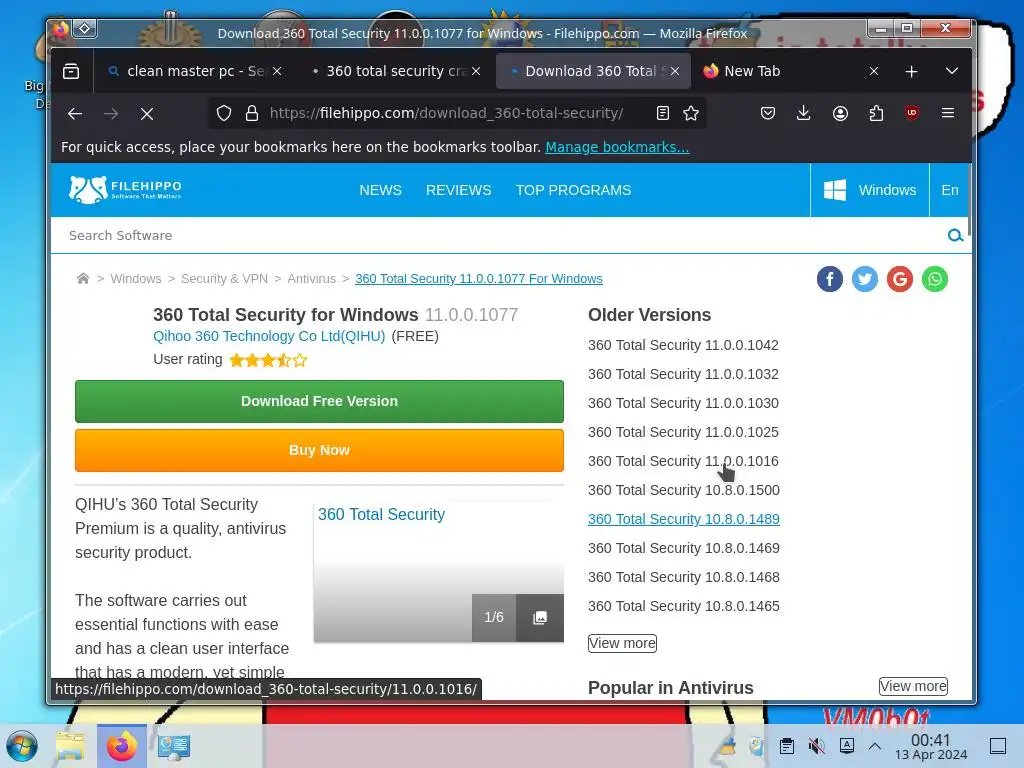Open the En language selector
Screen dimensions: 1024x768
point(950,190)
